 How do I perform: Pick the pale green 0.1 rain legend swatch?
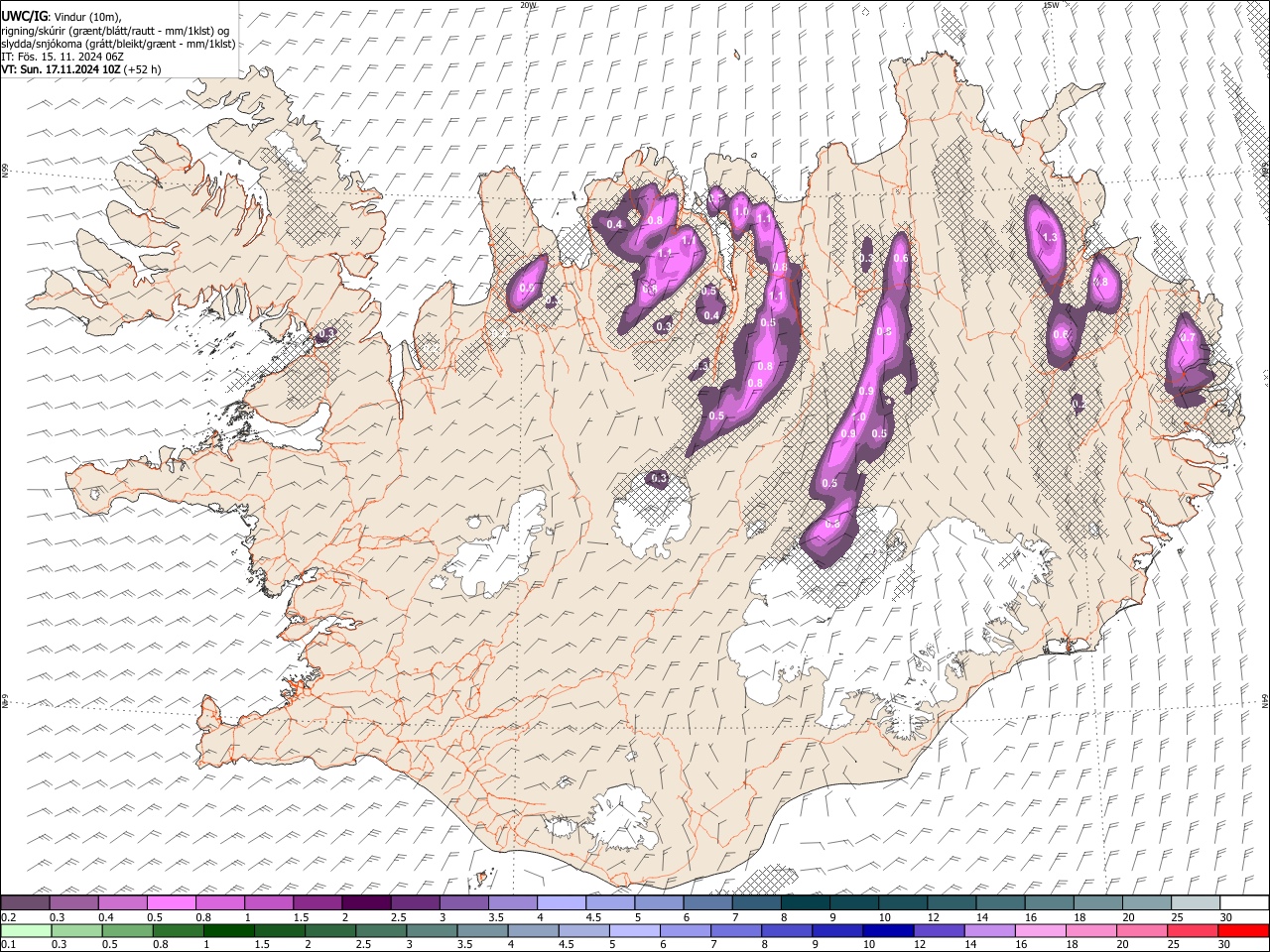click(25, 930)
